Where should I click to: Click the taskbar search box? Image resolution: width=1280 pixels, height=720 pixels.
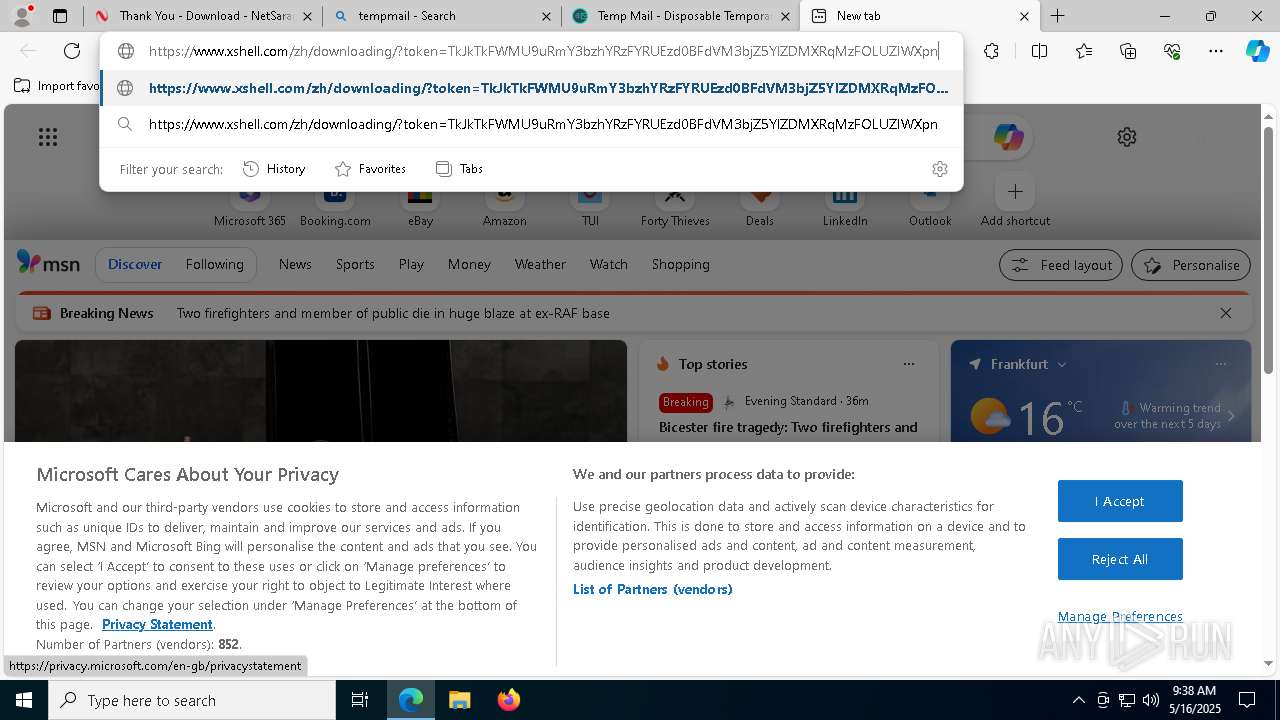pos(192,700)
